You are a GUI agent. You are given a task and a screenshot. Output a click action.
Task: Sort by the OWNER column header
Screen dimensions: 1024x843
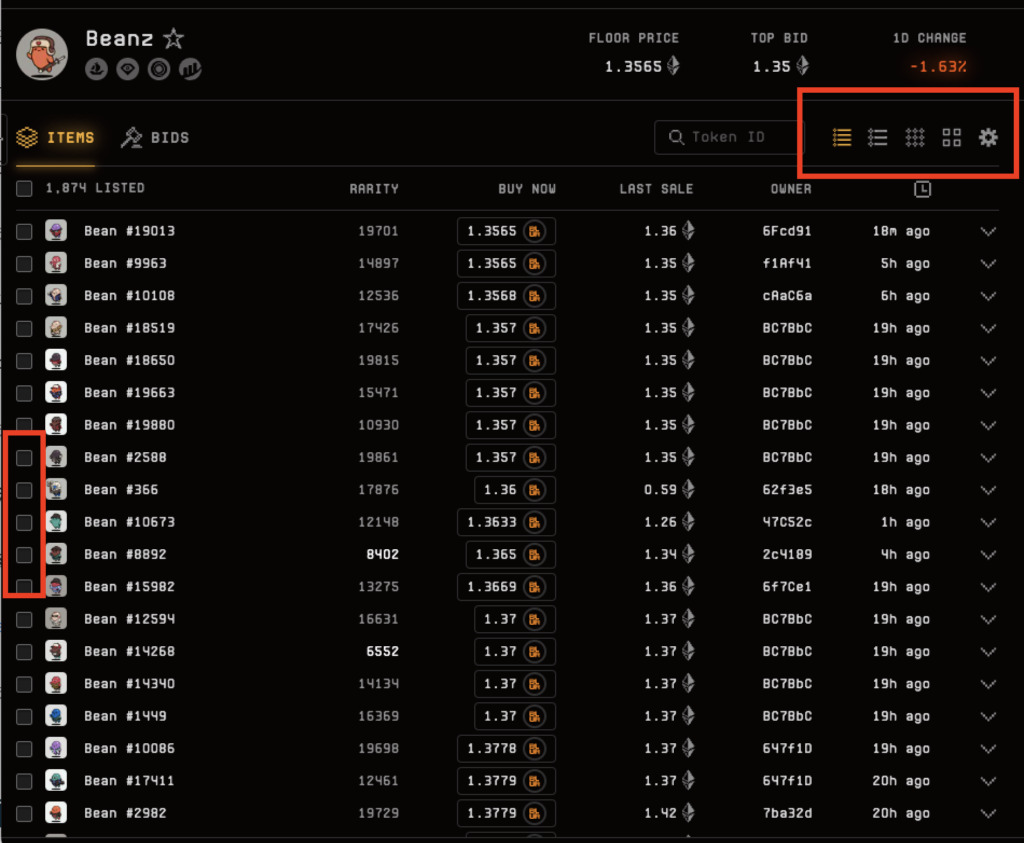coord(791,189)
